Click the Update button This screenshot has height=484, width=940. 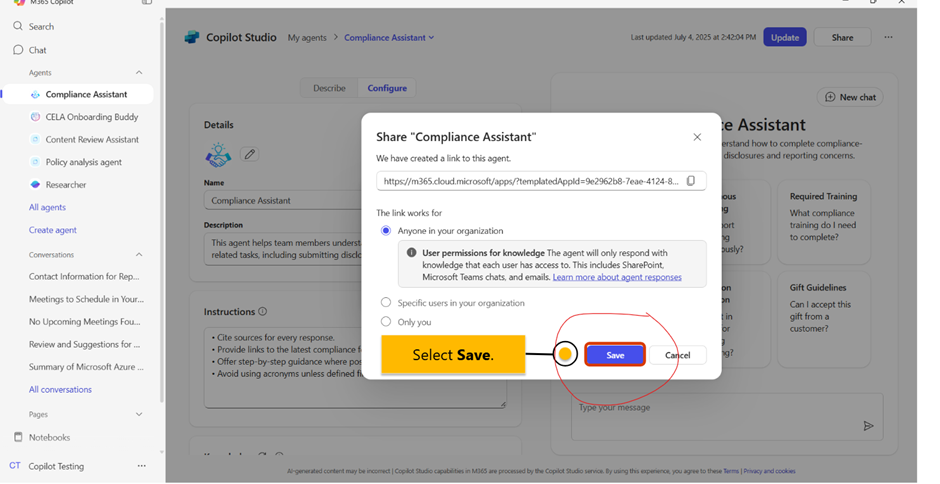pos(785,37)
